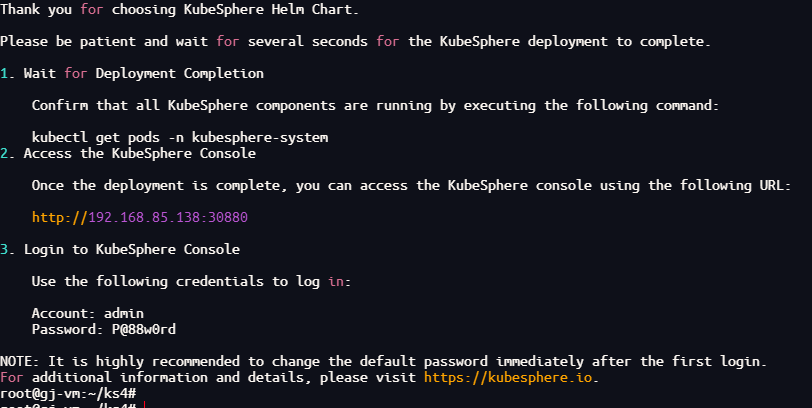Viewport: 812px width, 408px height.
Task: Click the NOTE about changing default password
Action: tap(383, 361)
